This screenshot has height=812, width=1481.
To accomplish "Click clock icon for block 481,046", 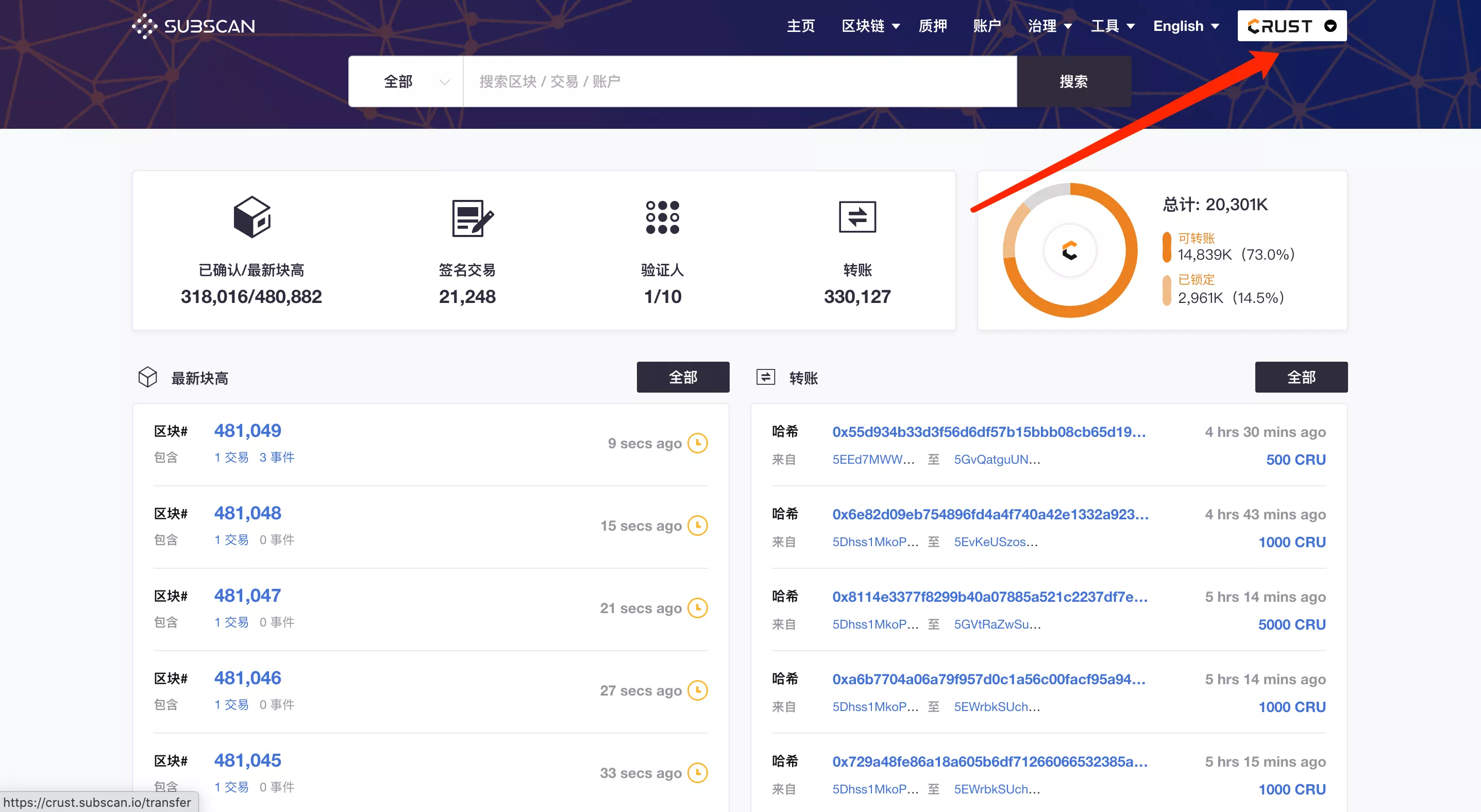I will pyautogui.click(x=698, y=690).
